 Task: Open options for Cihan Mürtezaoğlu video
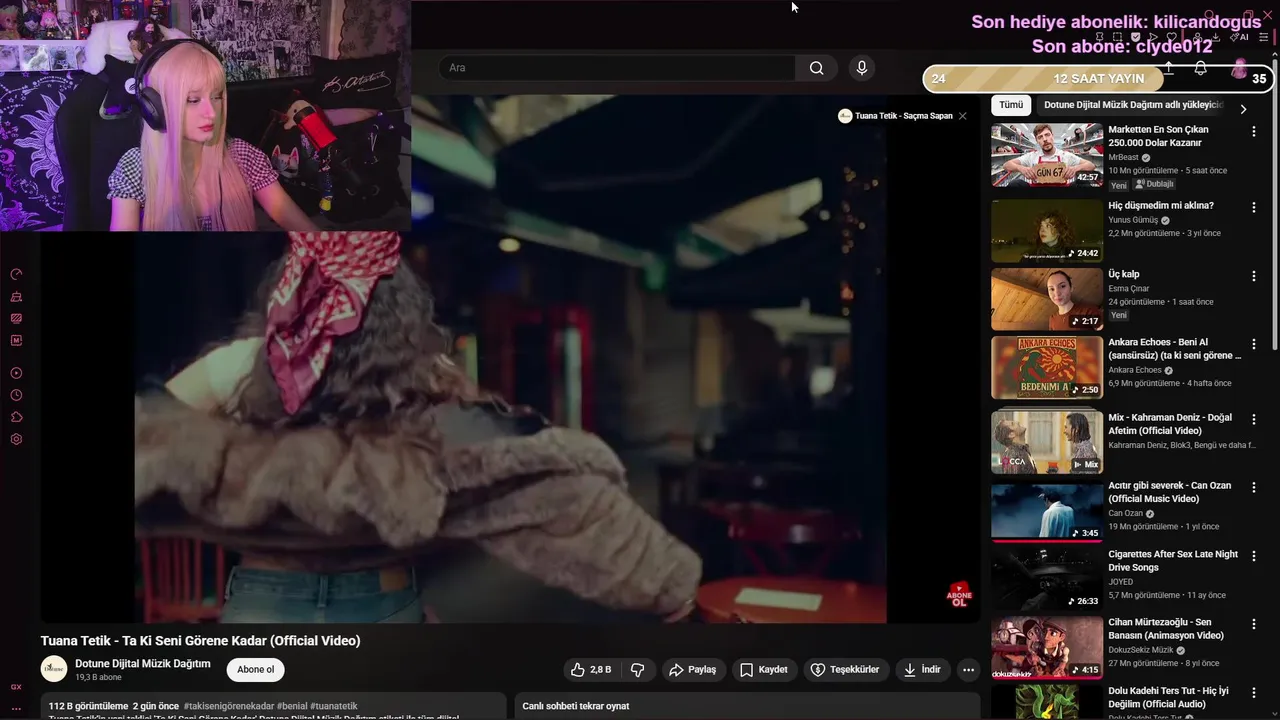point(1253,624)
